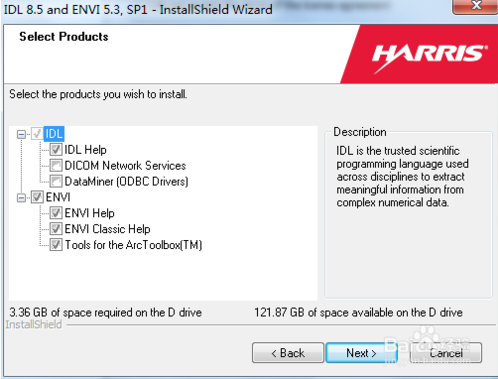Collapse the ENVI tree node
The height and width of the screenshot is (379, 498).
(21, 198)
